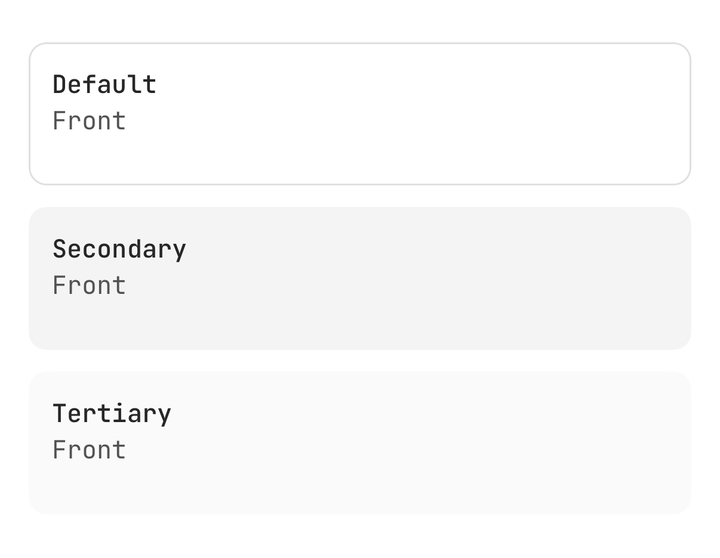Screen dimensions: 720x558
Task: Click the gap between Default and Secondary cards
Action: pyautogui.click(x=360, y=196)
